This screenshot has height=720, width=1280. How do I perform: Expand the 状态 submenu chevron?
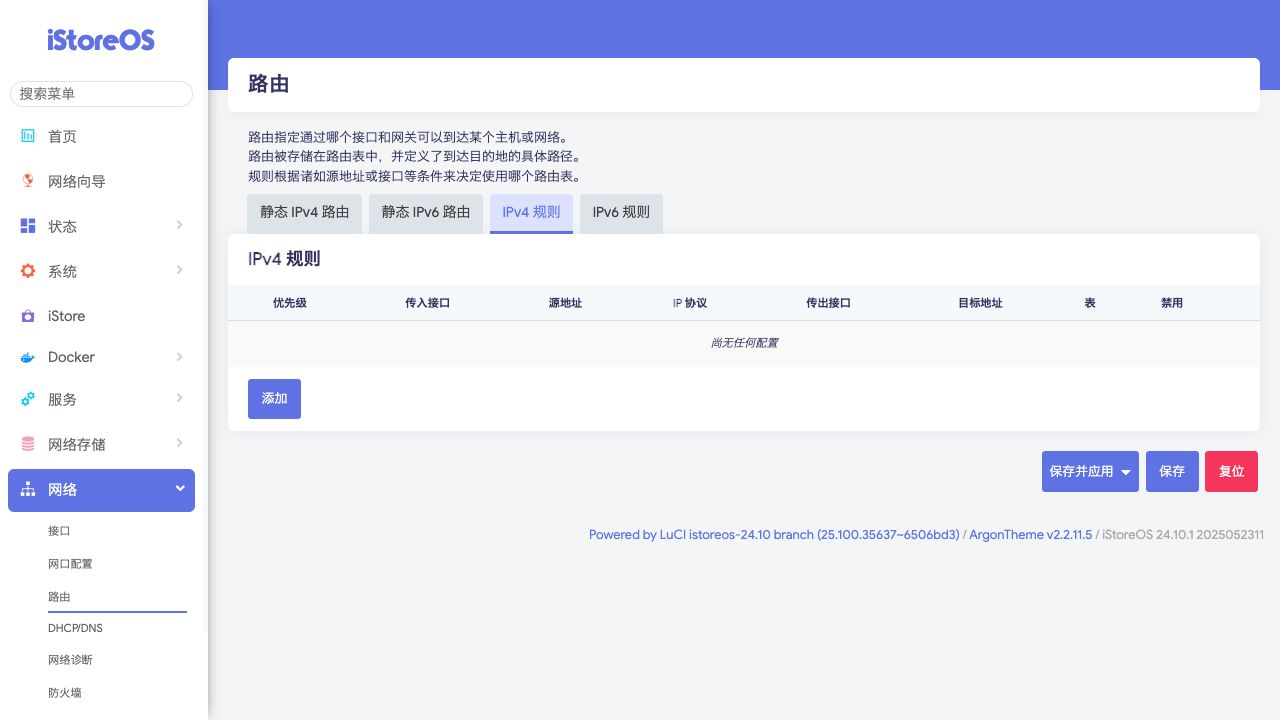[180, 225]
